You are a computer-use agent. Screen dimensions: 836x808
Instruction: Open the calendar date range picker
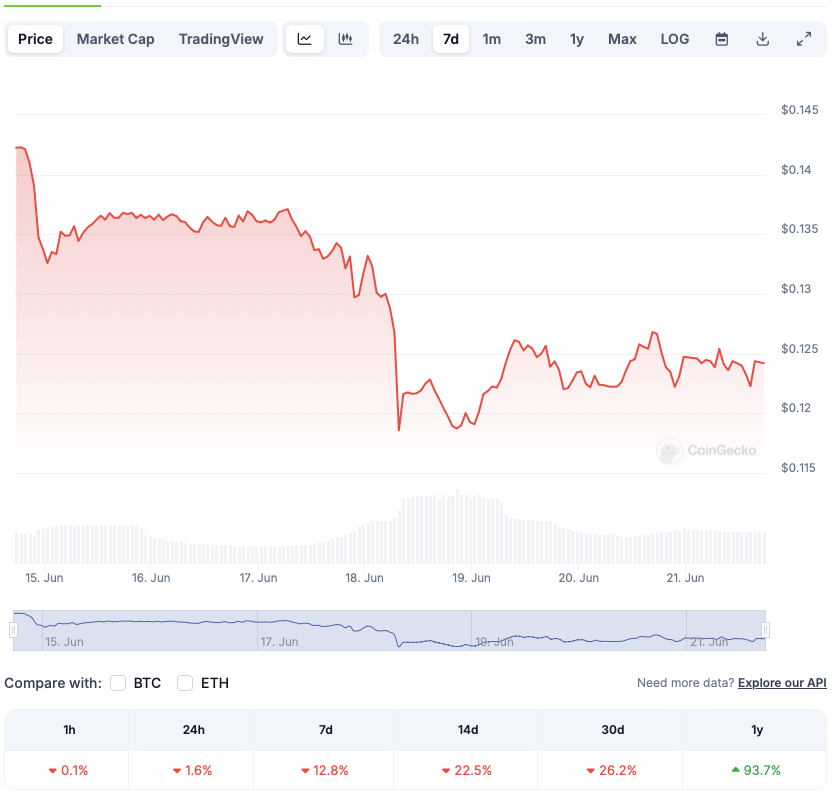point(722,39)
